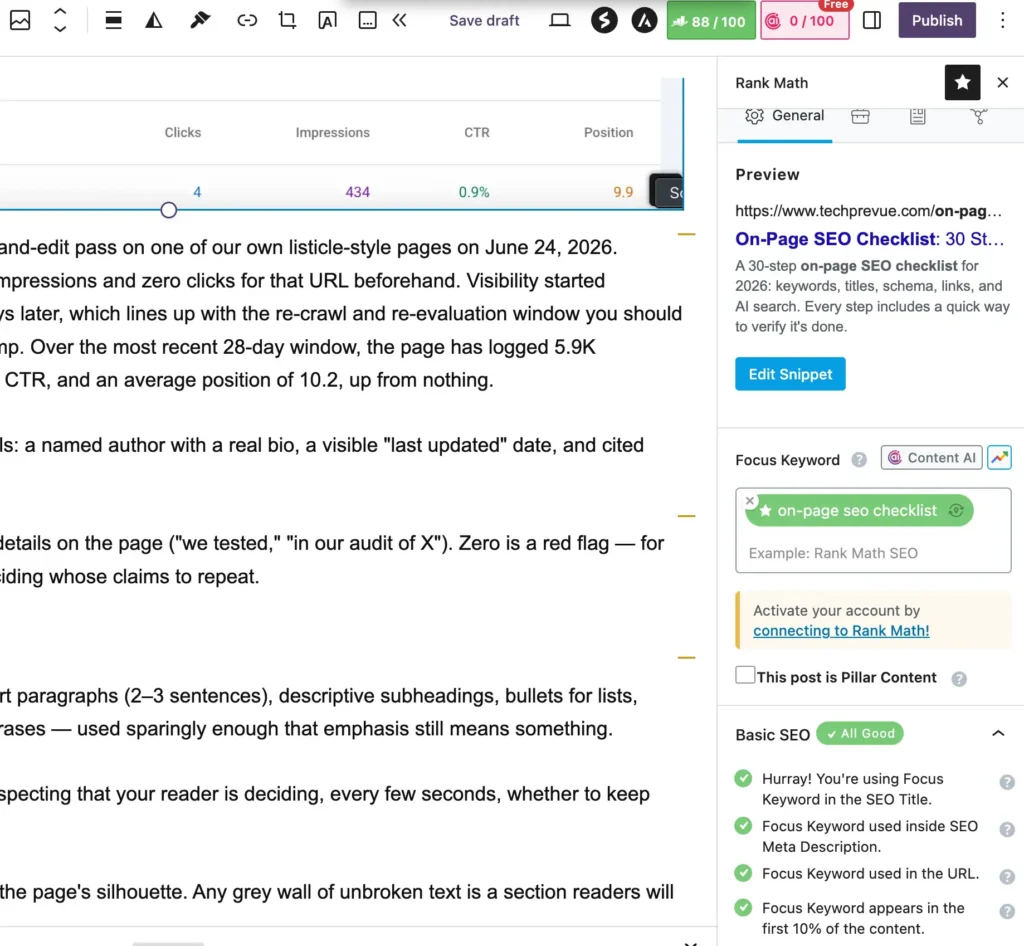Remove the on-page seo checklist keyword
The height and width of the screenshot is (946, 1024).
[x=750, y=501]
